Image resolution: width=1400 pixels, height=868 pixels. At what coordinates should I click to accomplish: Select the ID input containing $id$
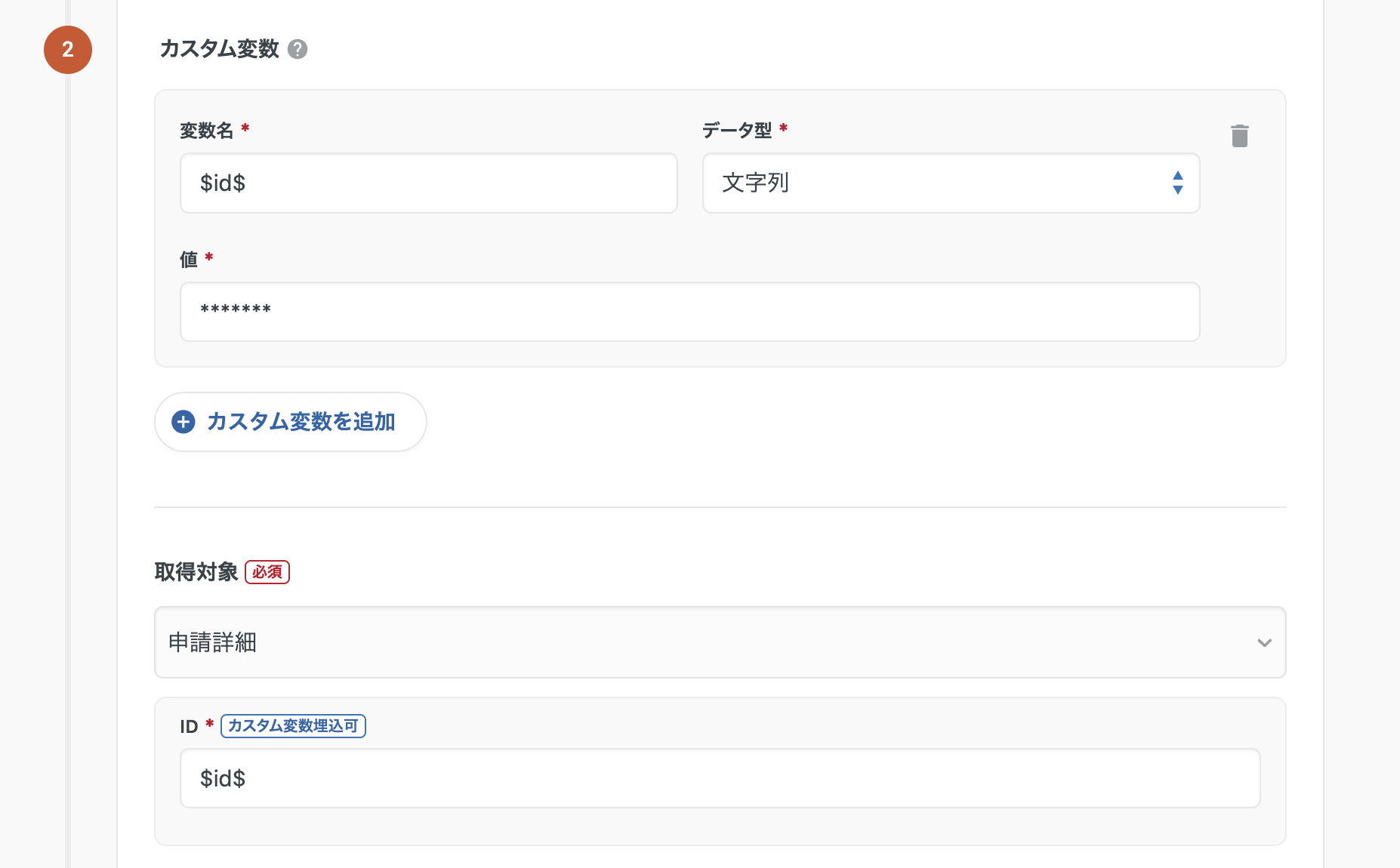(x=720, y=778)
